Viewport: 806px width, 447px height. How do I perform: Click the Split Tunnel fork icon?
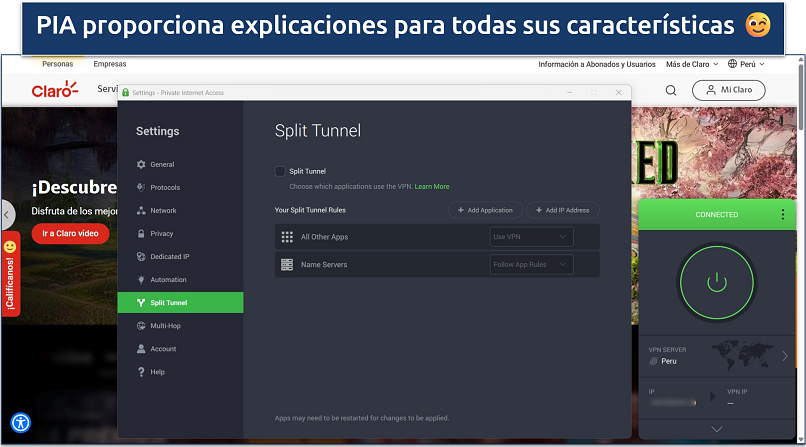[141, 303]
